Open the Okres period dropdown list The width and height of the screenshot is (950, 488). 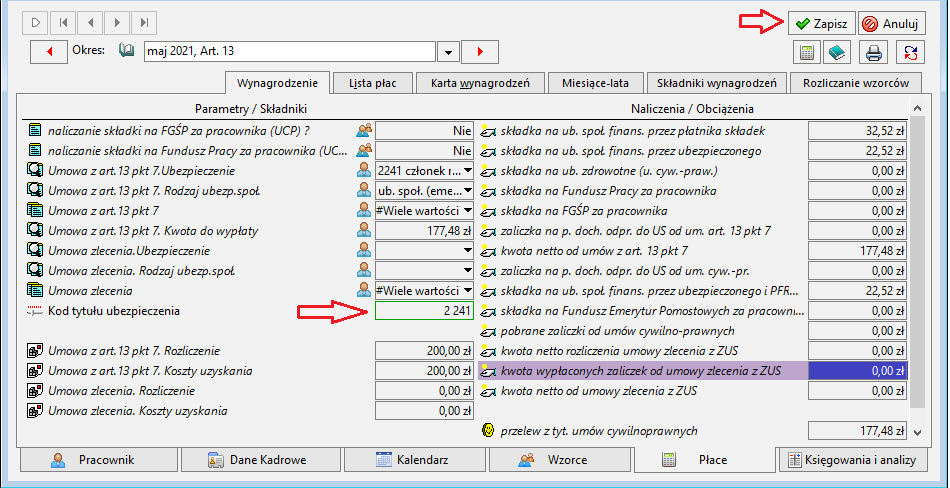click(x=448, y=52)
